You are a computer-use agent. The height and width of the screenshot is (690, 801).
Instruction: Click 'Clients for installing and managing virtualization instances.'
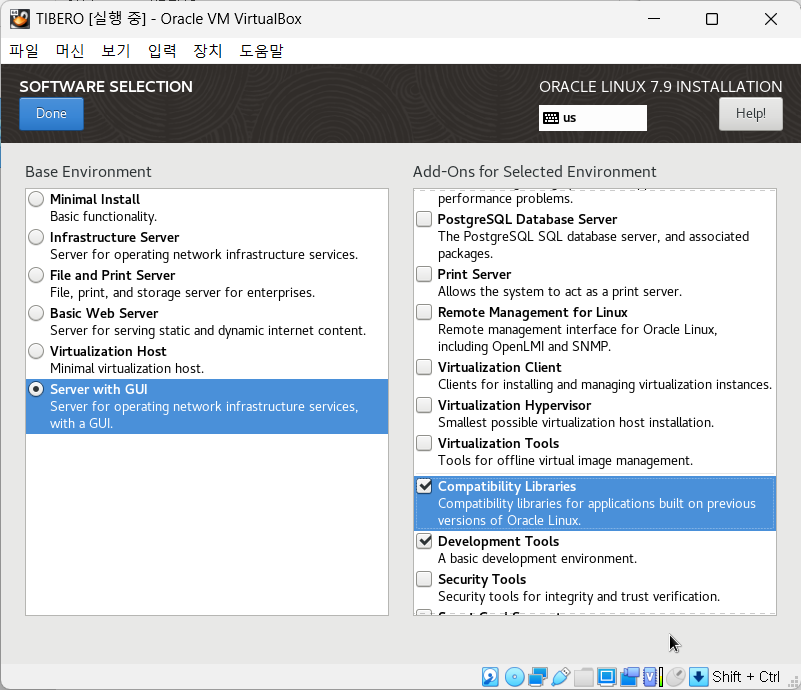(605, 385)
